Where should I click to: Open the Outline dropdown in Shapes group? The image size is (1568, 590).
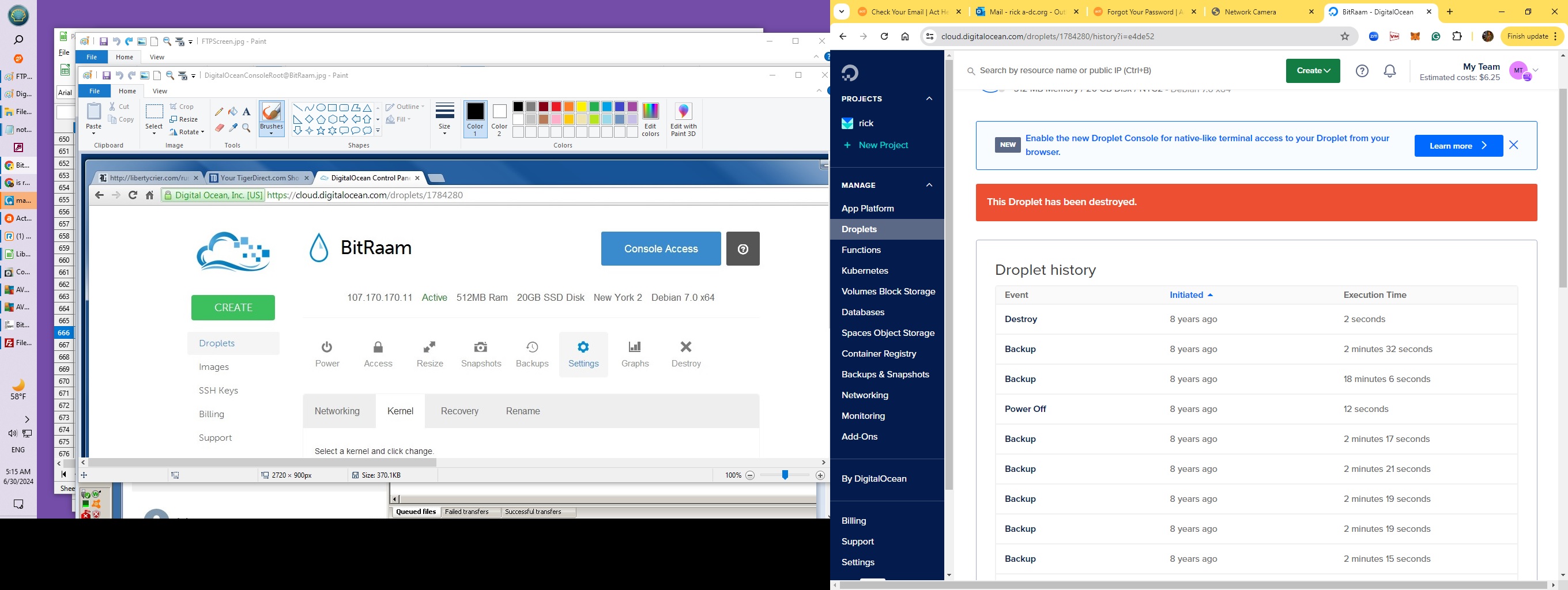click(x=405, y=107)
